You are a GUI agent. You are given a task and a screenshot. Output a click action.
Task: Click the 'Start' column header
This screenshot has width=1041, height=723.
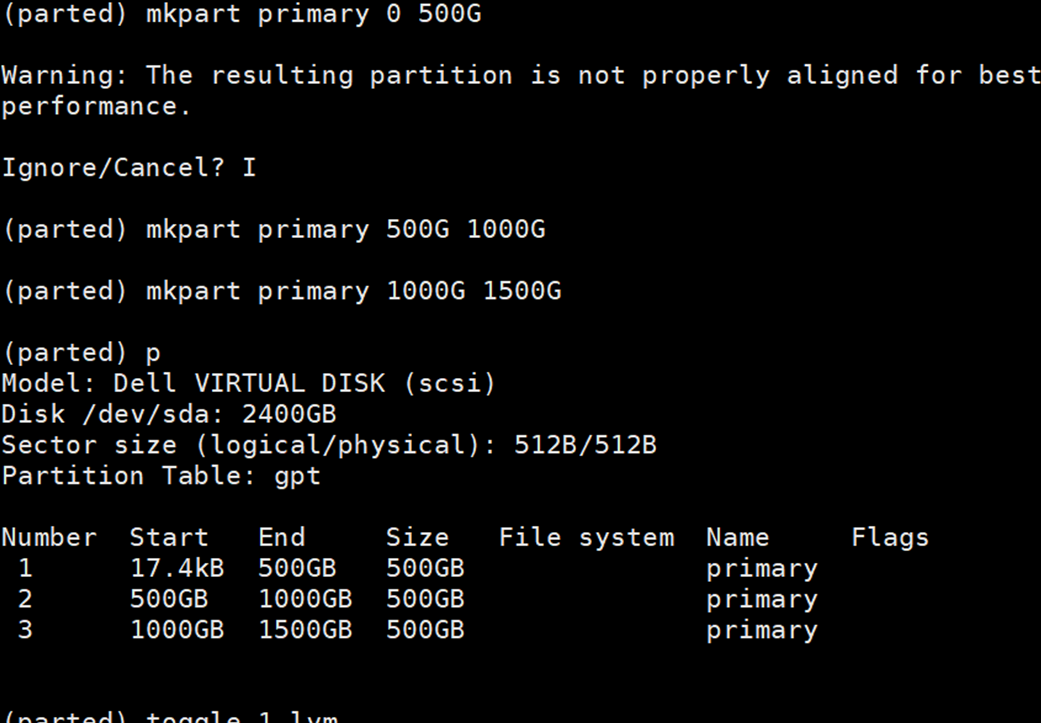click(x=169, y=537)
